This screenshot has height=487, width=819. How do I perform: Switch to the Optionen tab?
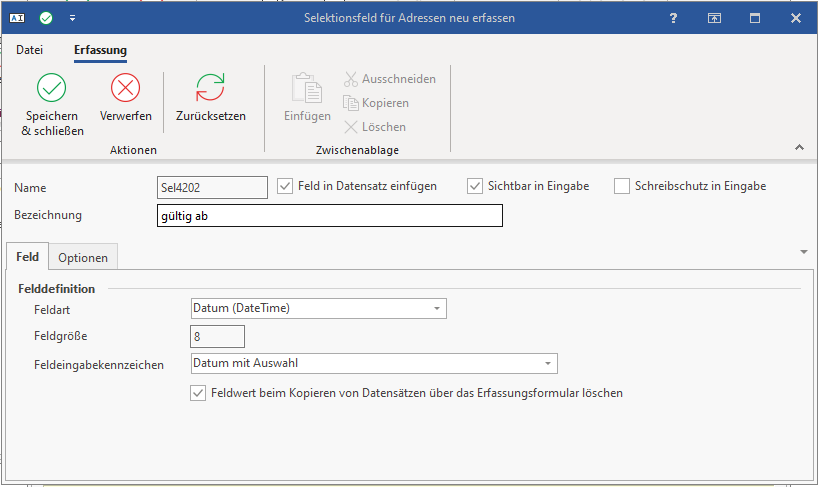83,258
